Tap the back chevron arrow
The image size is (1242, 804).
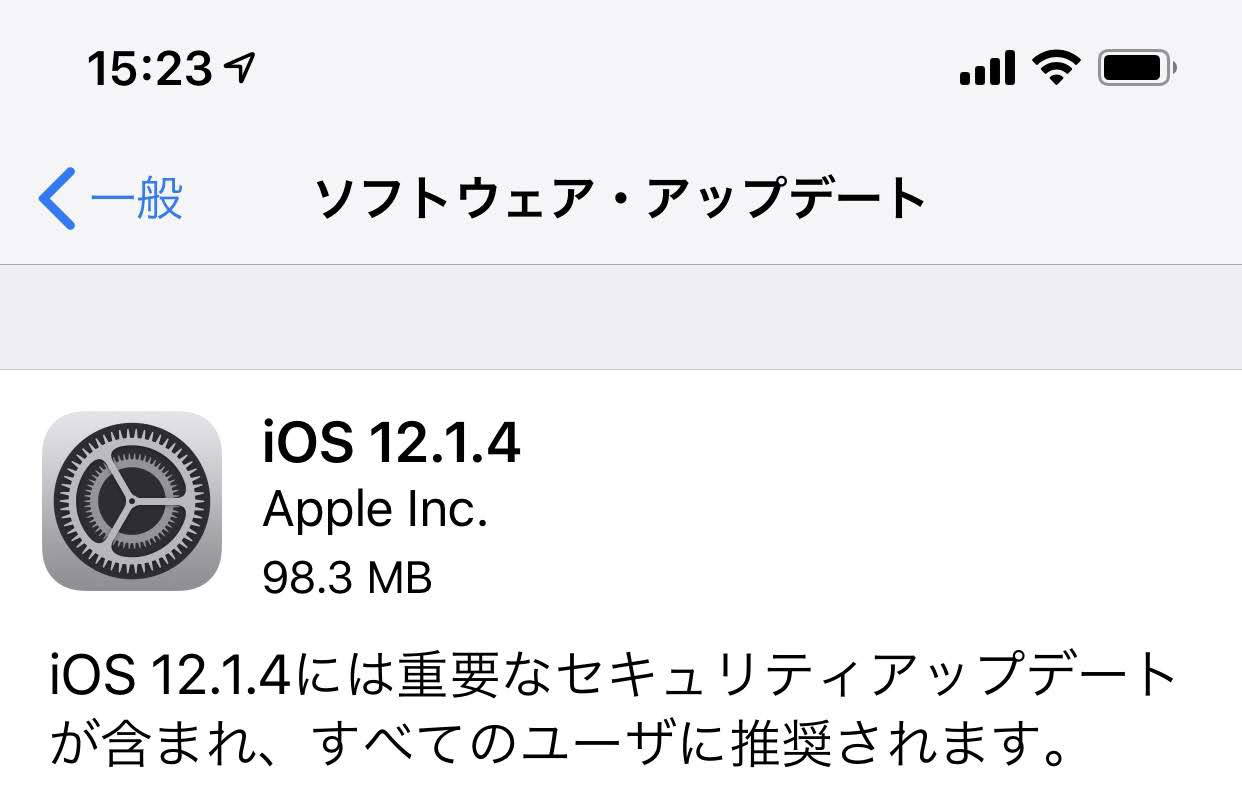57,198
